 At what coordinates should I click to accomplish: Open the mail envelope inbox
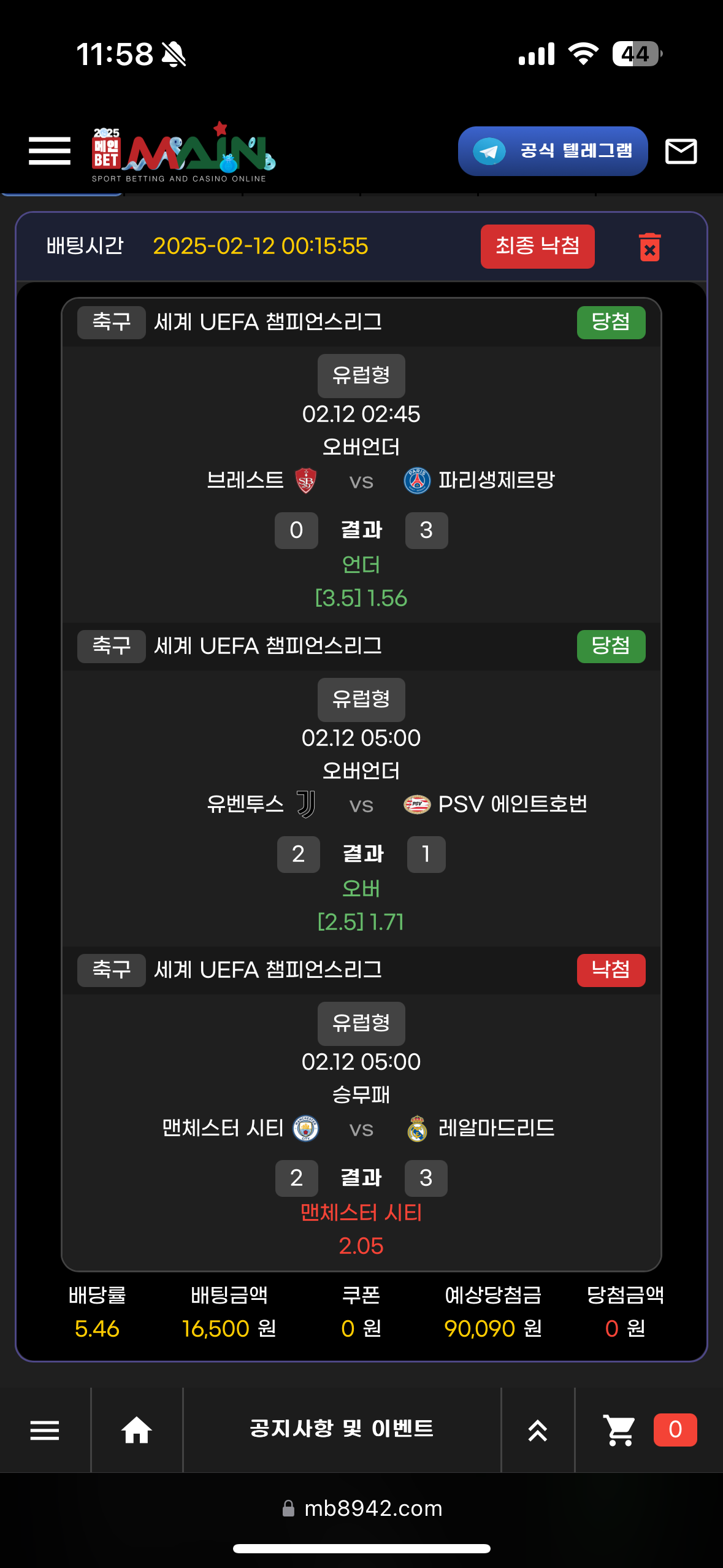[x=681, y=151]
